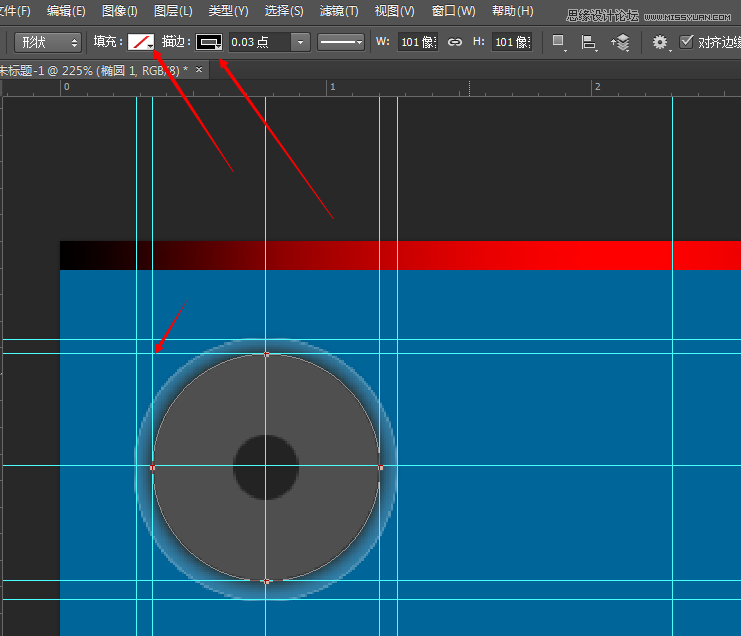The image size is (741, 636).
Task: Open the 帮助(H) menu
Action: [x=512, y=10]
